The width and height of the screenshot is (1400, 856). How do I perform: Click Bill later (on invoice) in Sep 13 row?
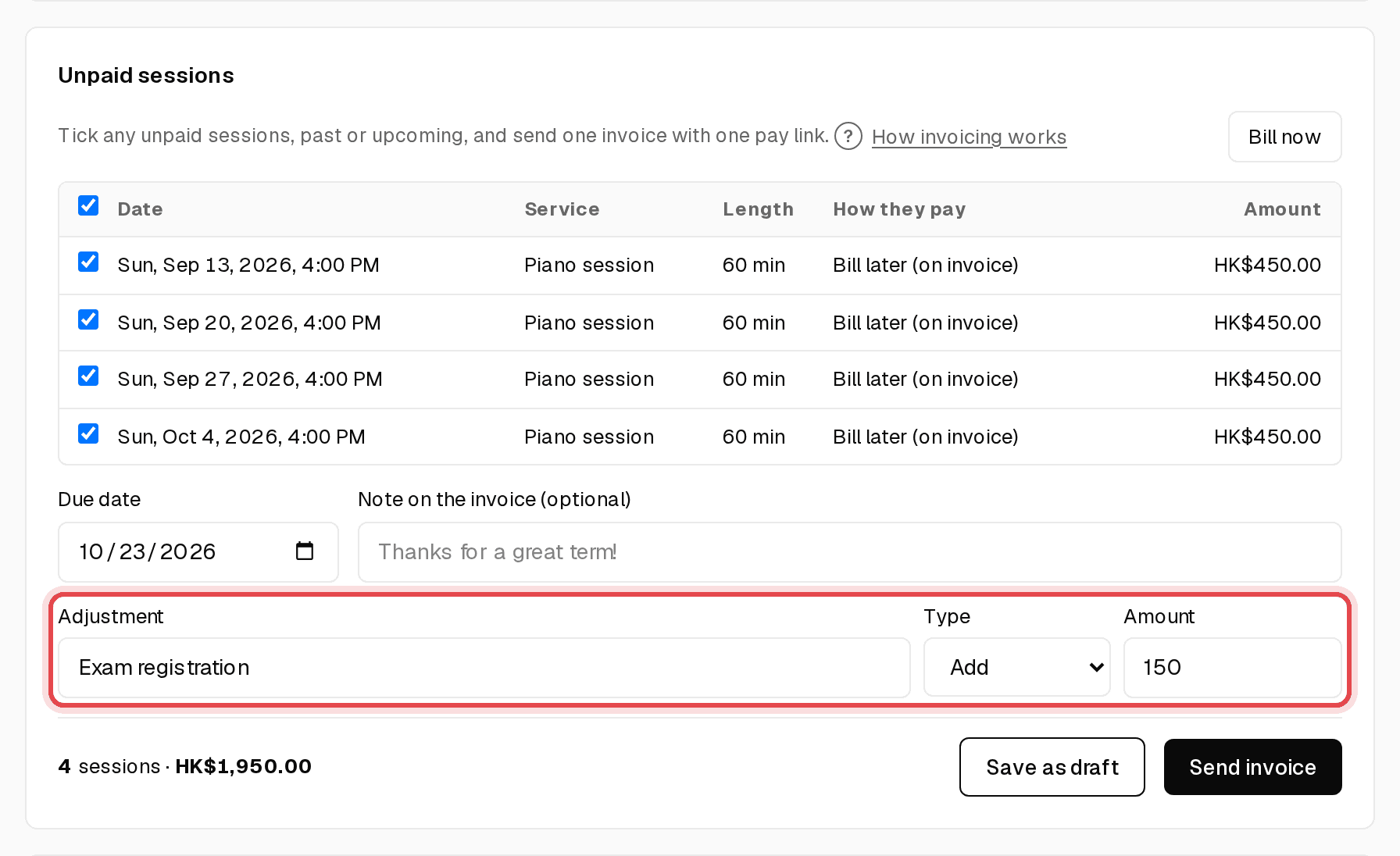click(x=925, y=266)
